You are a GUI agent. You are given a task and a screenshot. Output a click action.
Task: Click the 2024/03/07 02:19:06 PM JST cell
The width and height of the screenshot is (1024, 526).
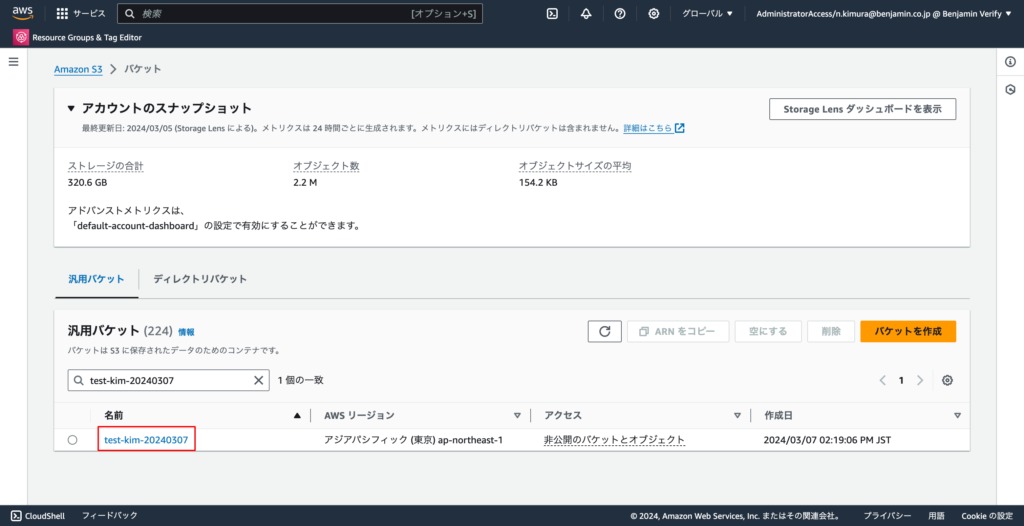click(827, 440)
